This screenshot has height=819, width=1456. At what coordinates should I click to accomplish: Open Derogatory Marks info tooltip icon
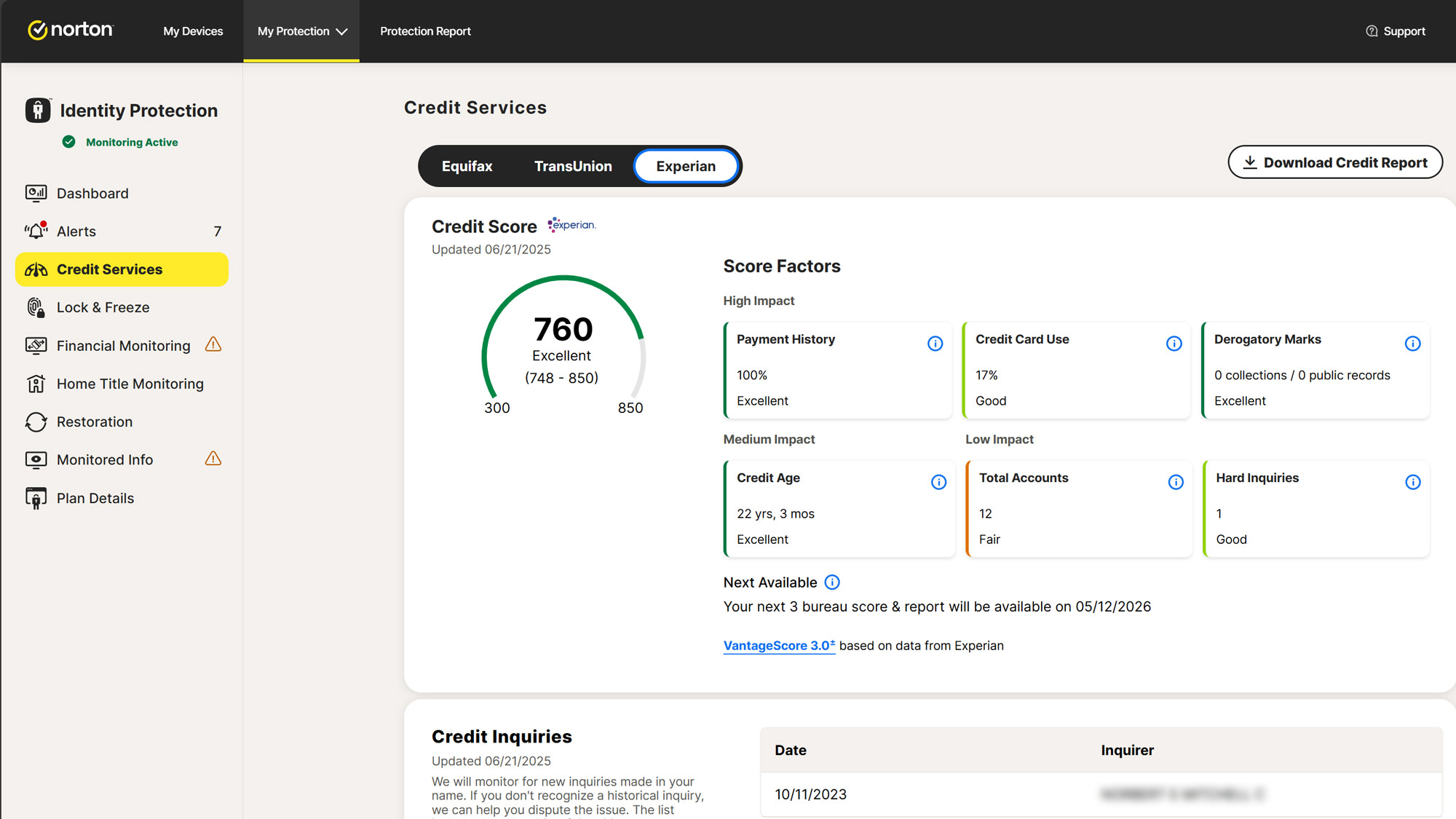coord(1412,344)
